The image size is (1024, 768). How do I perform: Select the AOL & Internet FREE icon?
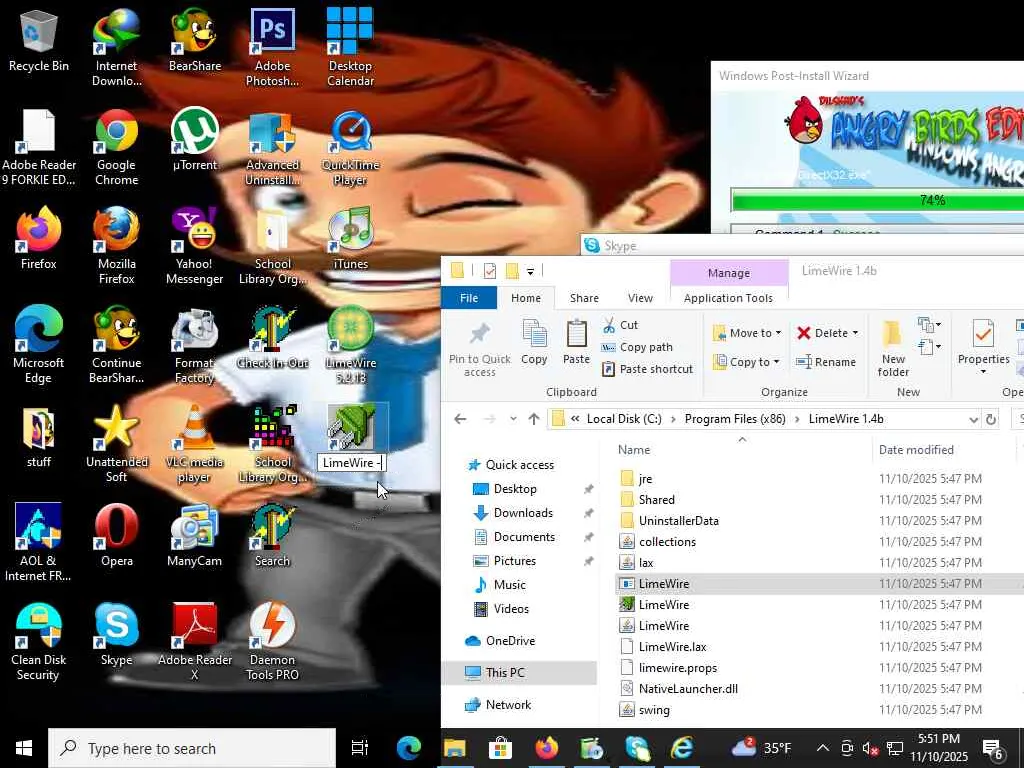pyautogui.click(x=39, y=542)
